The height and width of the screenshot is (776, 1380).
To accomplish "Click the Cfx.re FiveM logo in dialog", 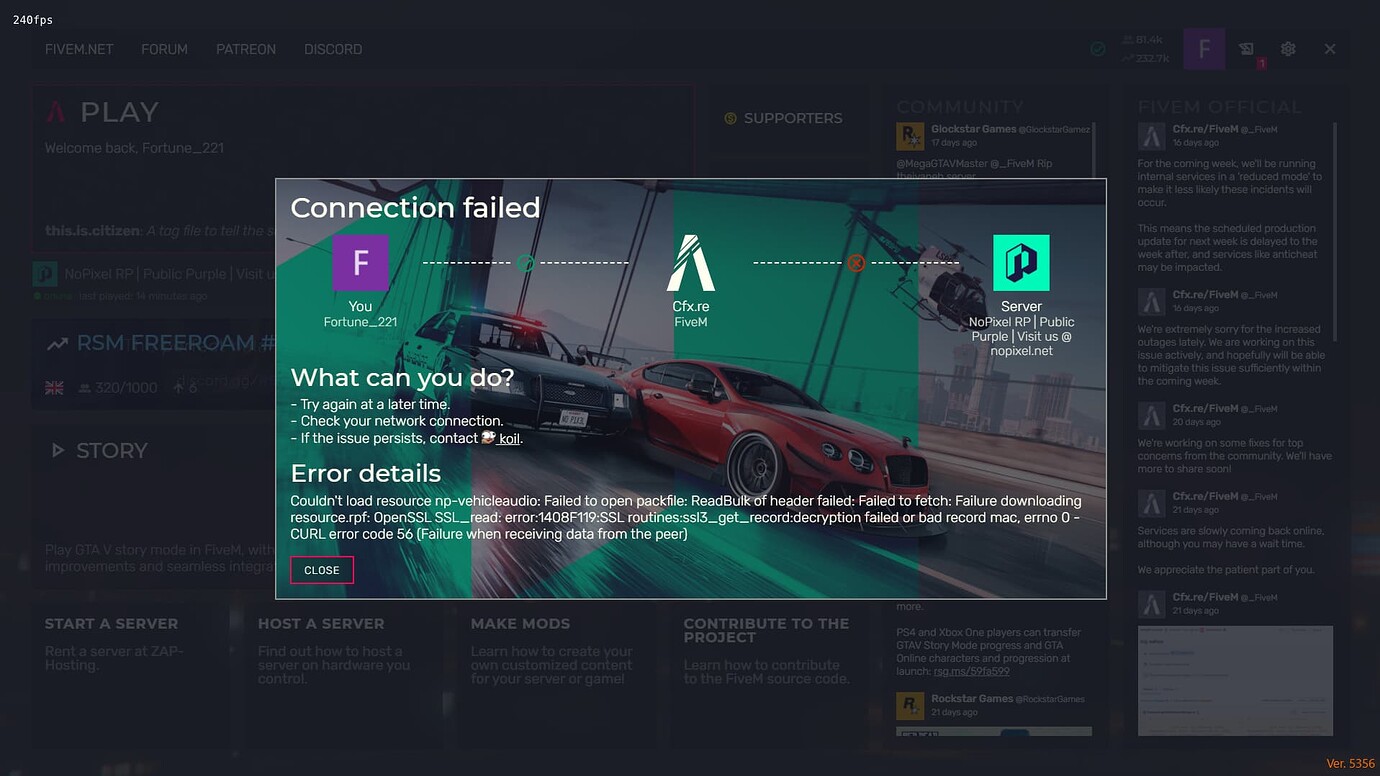I will tap(690, 263).
